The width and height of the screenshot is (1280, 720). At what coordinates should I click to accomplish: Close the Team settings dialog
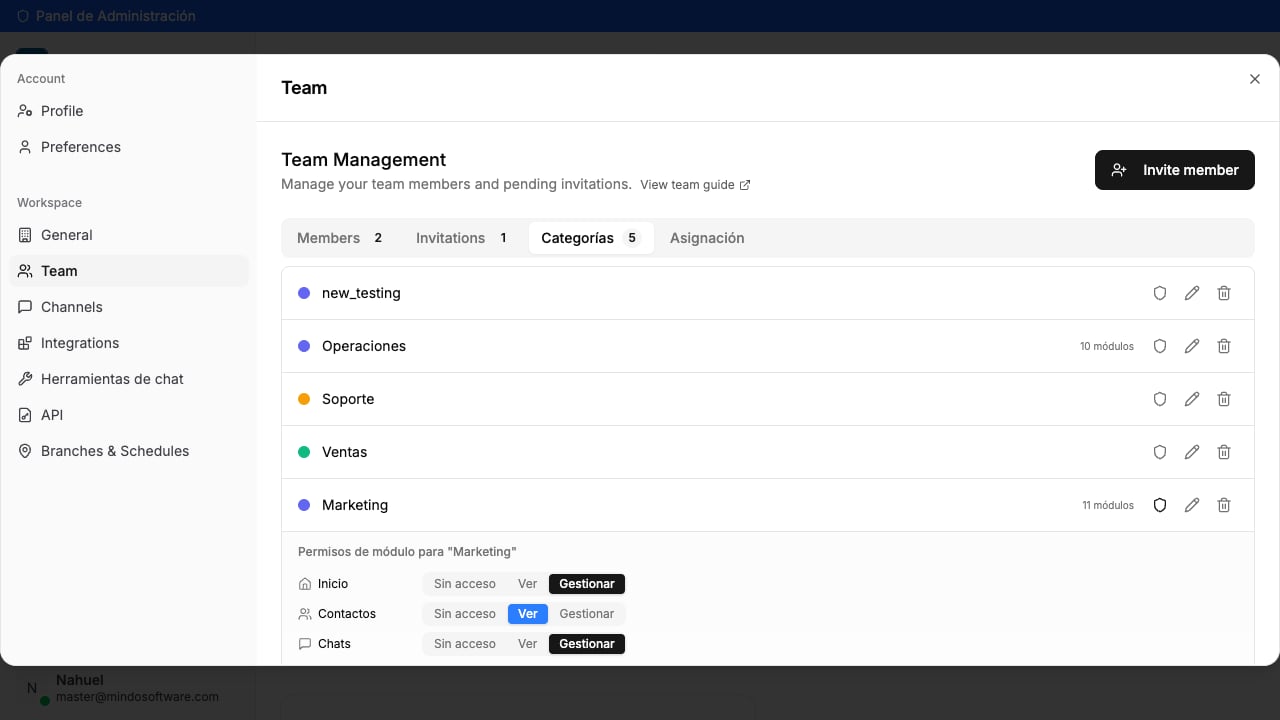coord(1255,79)
